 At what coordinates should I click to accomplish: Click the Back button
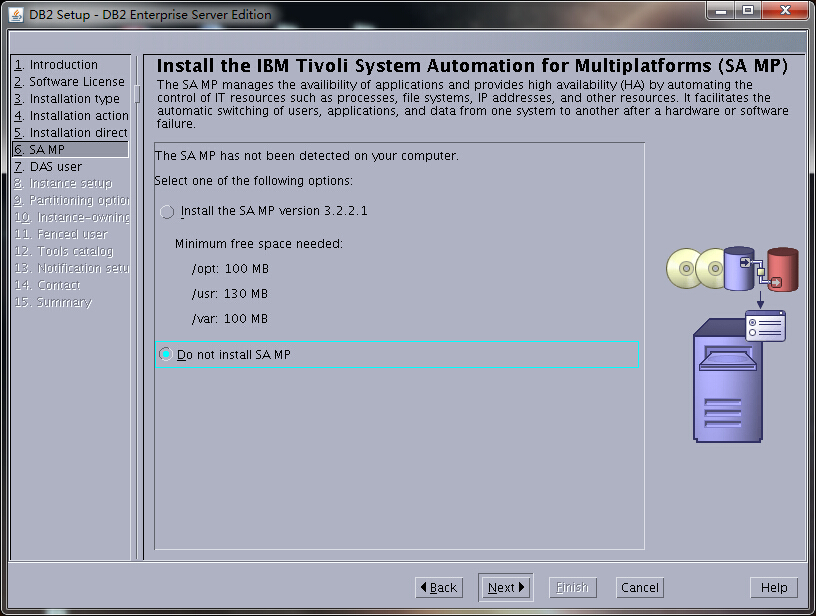click(x=439, y=587)
